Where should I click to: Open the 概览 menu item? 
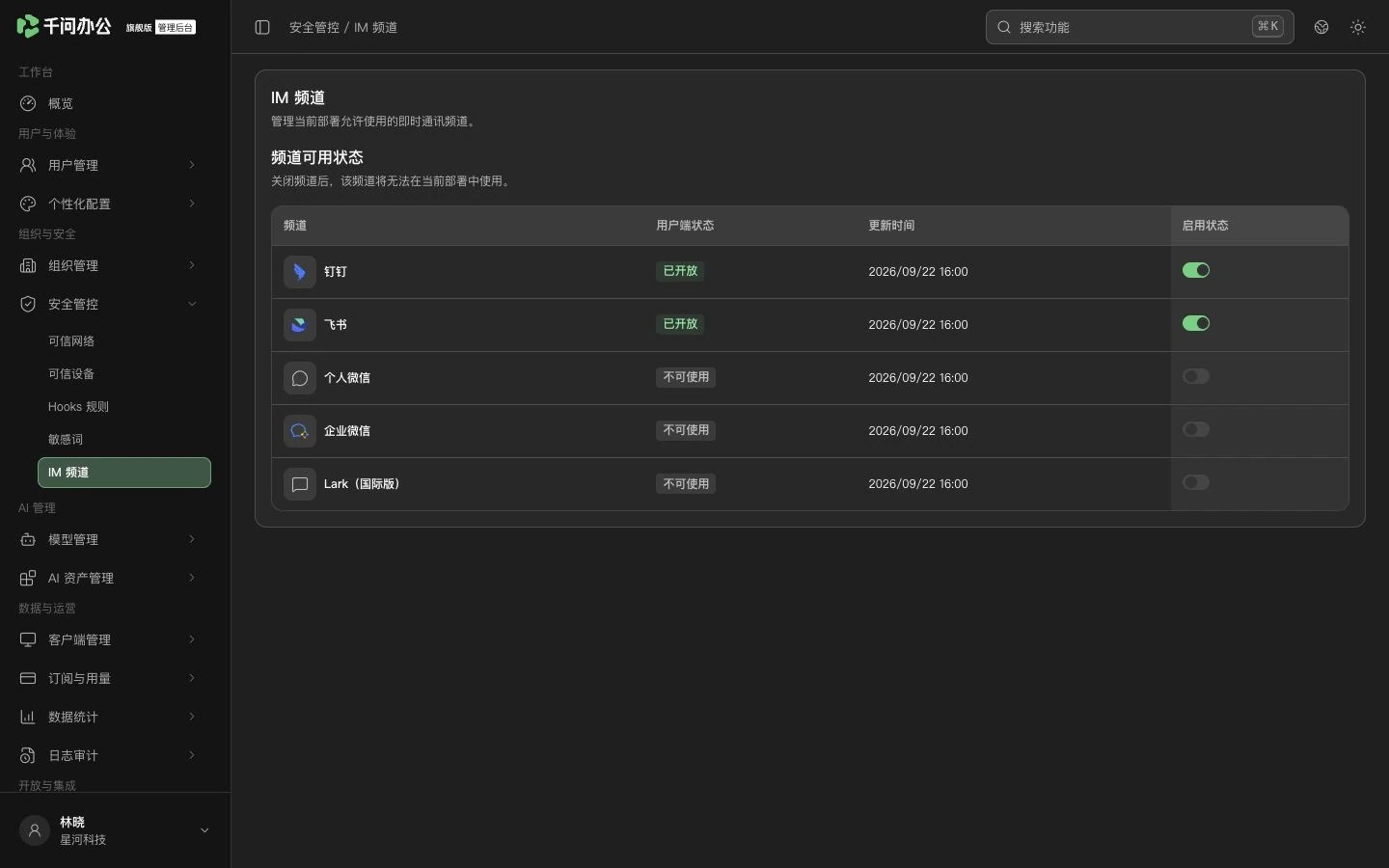[x=115, y=103]
